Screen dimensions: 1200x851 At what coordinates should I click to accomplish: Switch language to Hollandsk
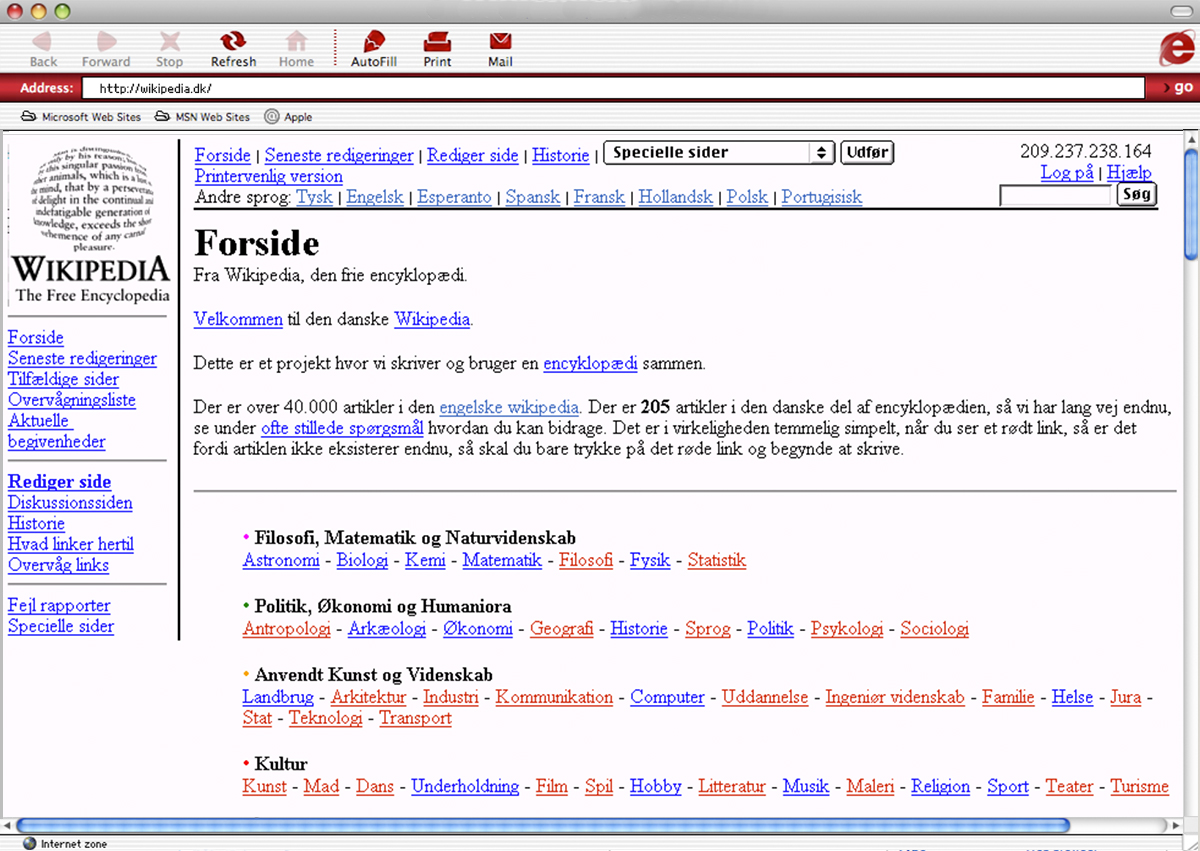point(676,197)
